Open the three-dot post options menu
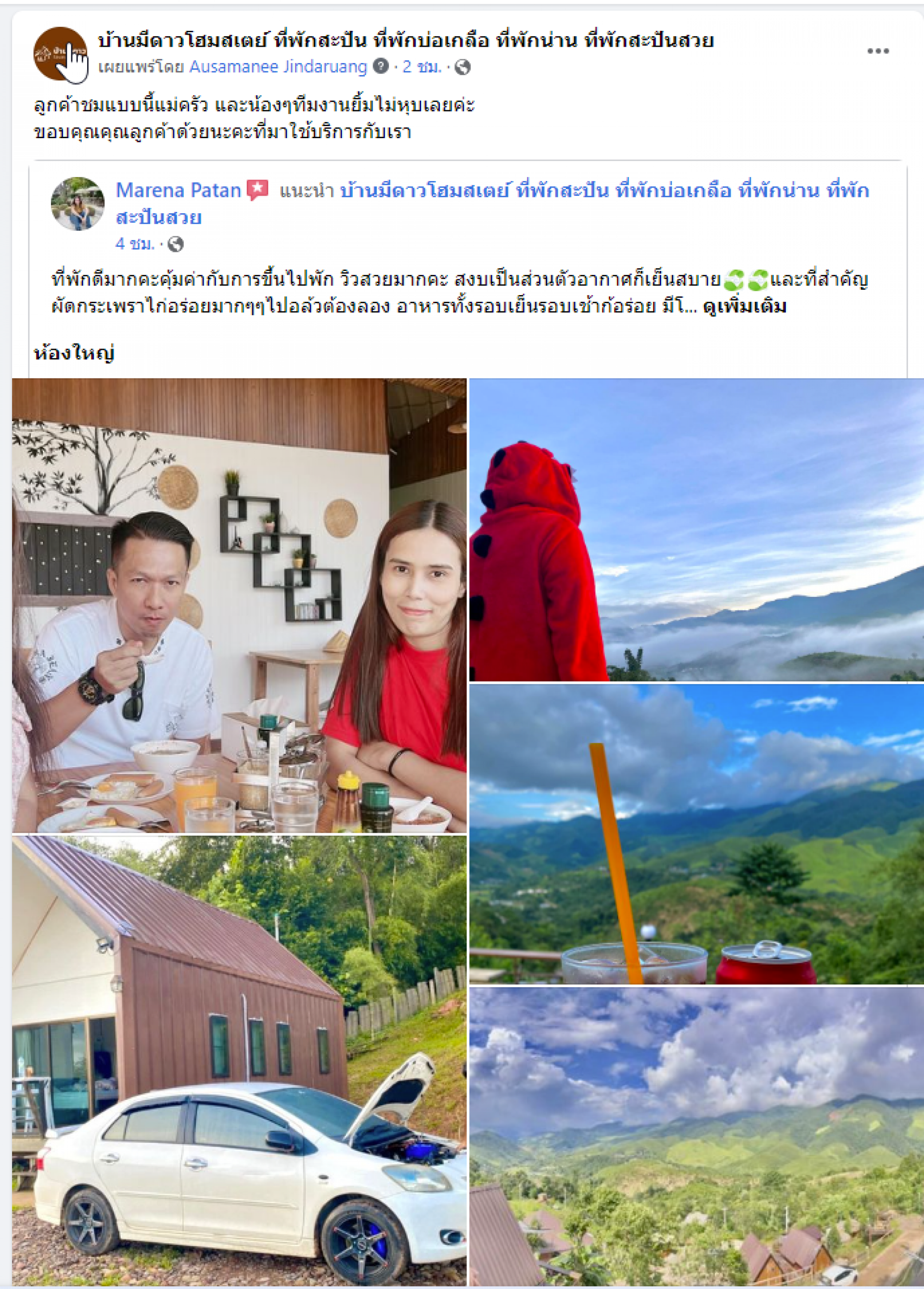Viewport: 924px width, 1289px height. [x=877, y=51]
